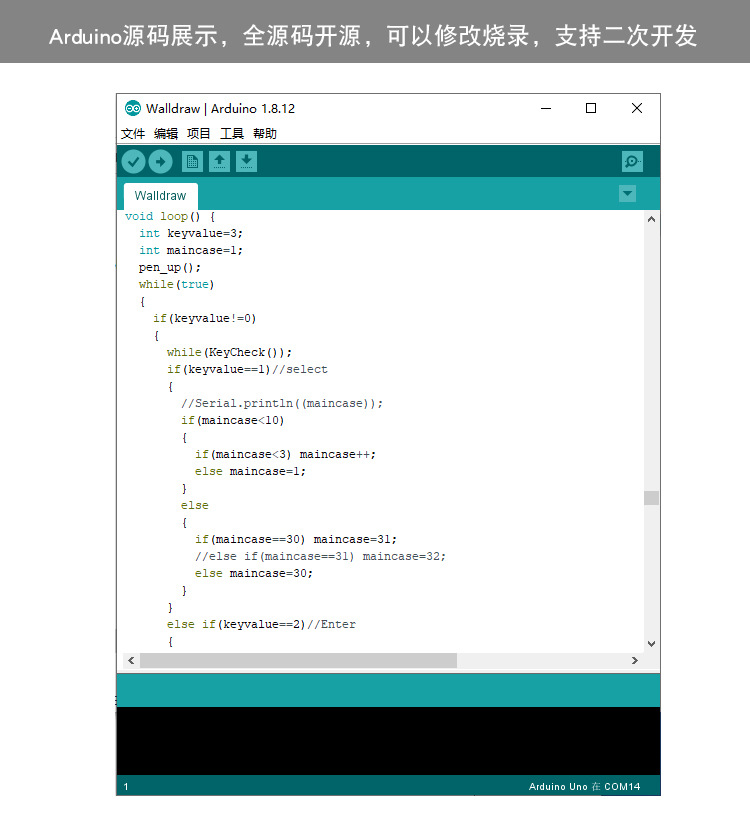
Task: Click the horizontal scrollbar left arrow
Action: tap(130, 661)
